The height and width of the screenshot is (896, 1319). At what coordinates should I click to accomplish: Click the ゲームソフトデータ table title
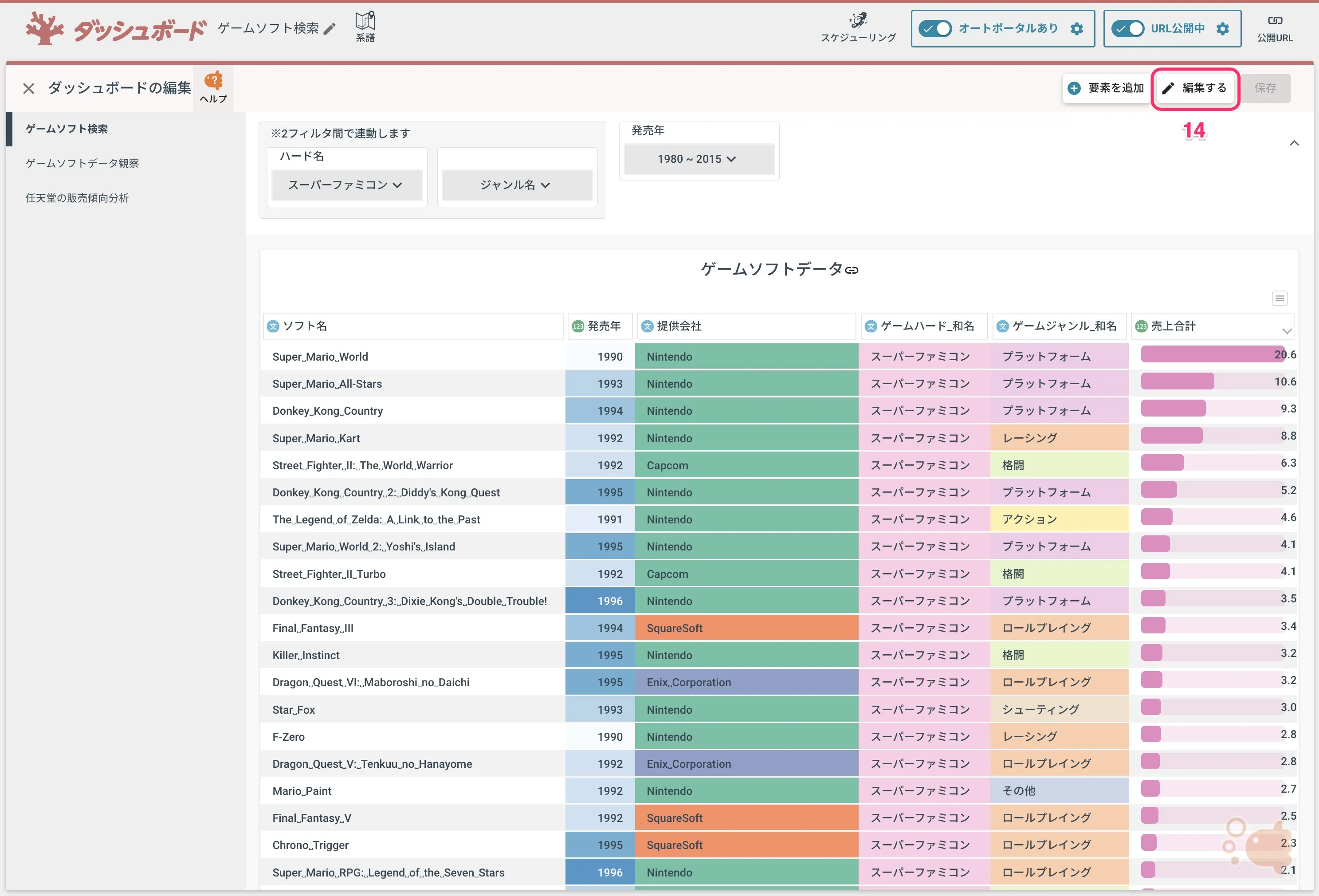772,269
